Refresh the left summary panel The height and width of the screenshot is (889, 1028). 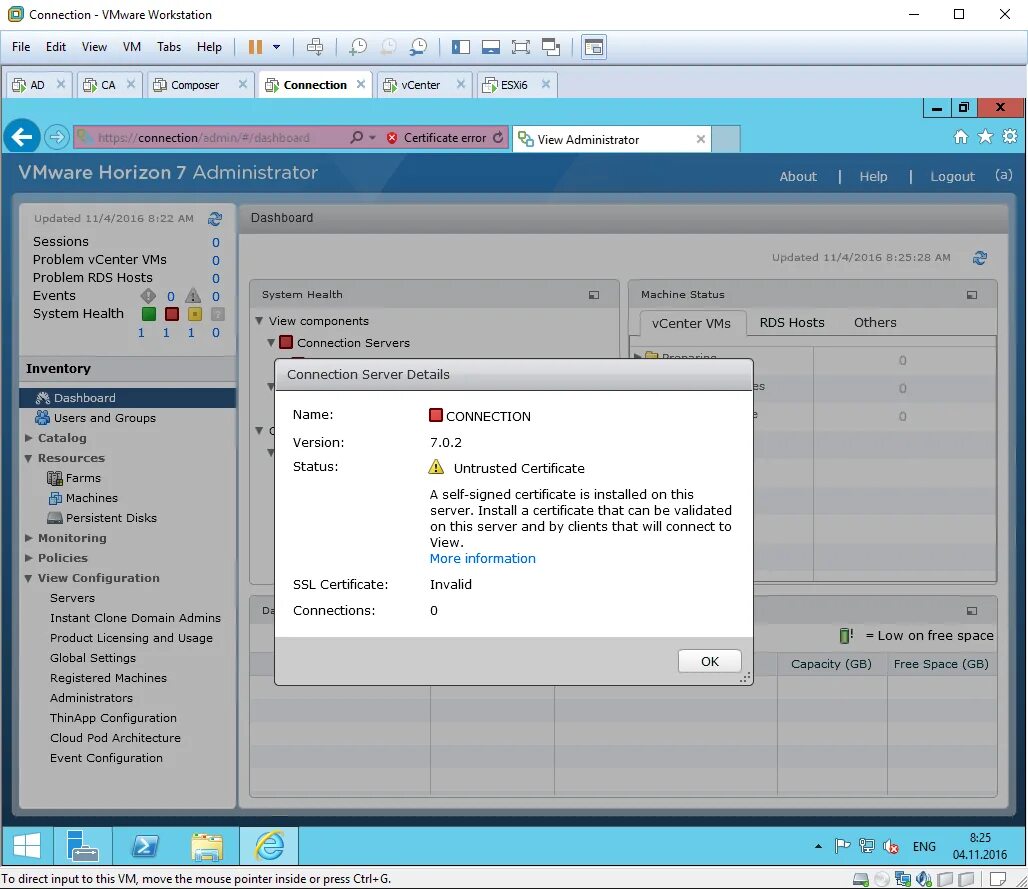coord(214,218)
